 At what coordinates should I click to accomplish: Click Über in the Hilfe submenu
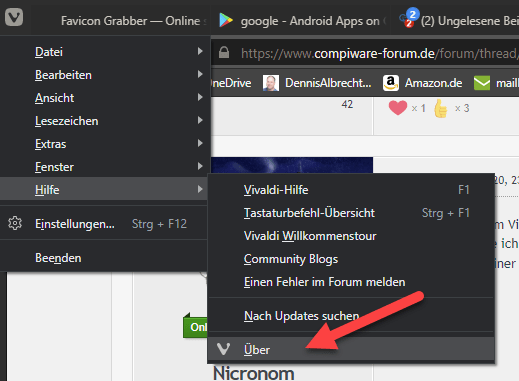[351, 349]
